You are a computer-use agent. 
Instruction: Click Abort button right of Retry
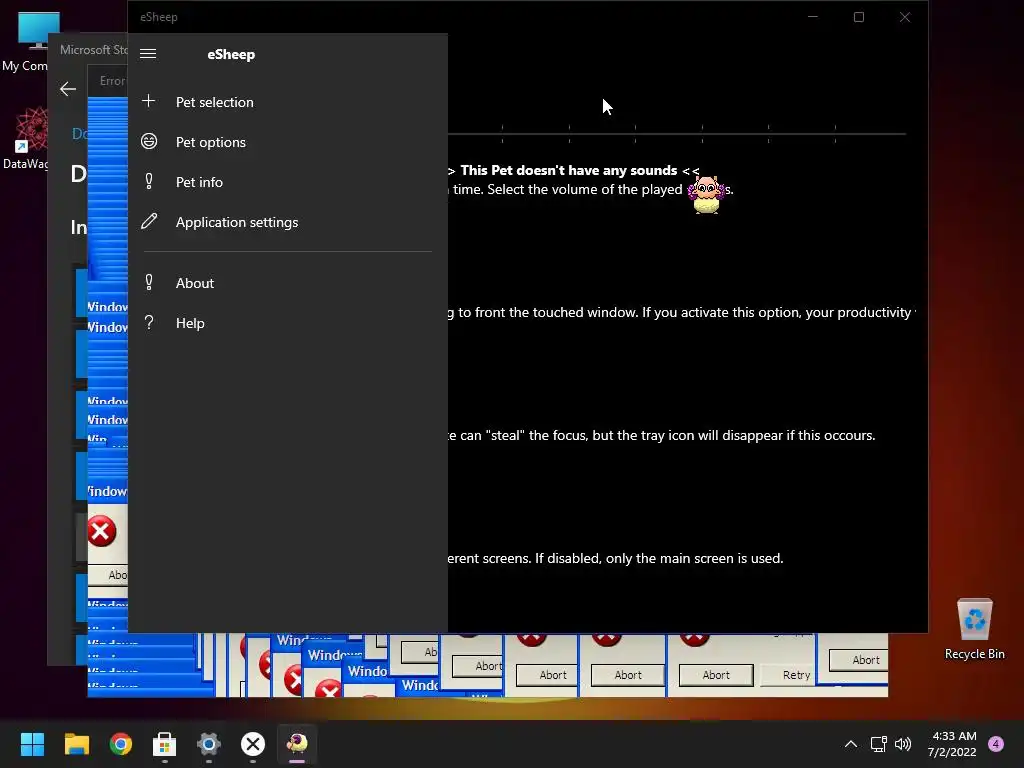tap(858, 660)
